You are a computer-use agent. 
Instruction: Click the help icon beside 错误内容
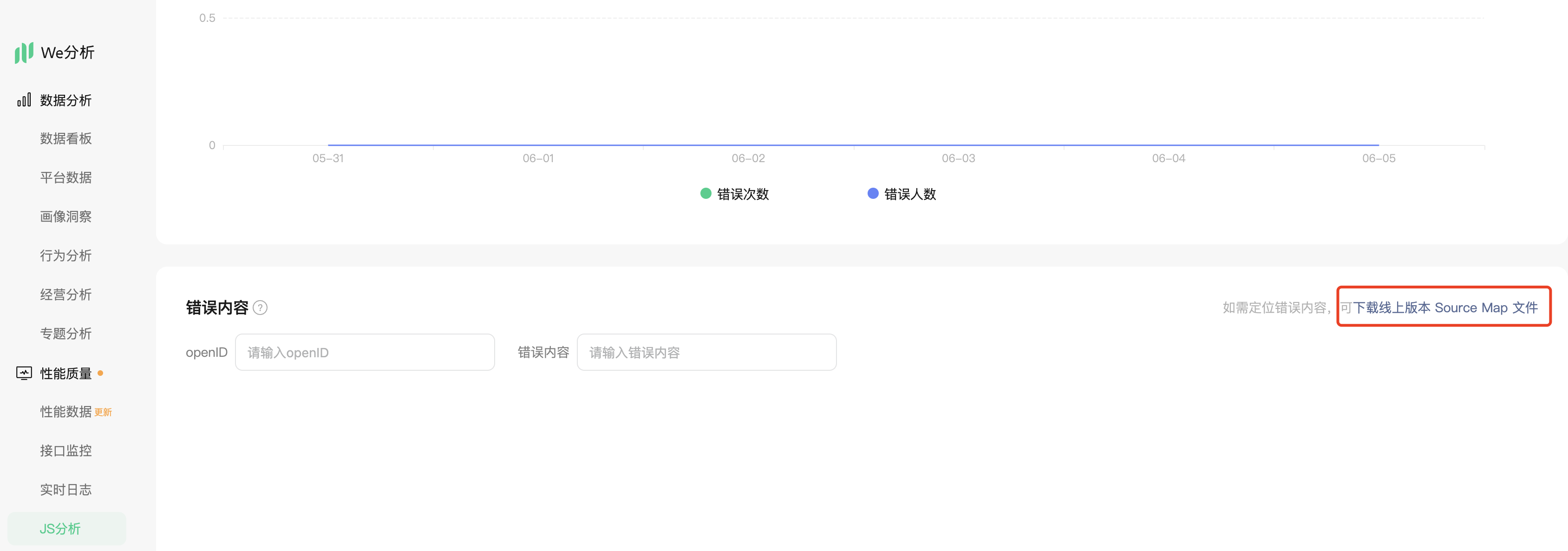[x=260, y=308]
